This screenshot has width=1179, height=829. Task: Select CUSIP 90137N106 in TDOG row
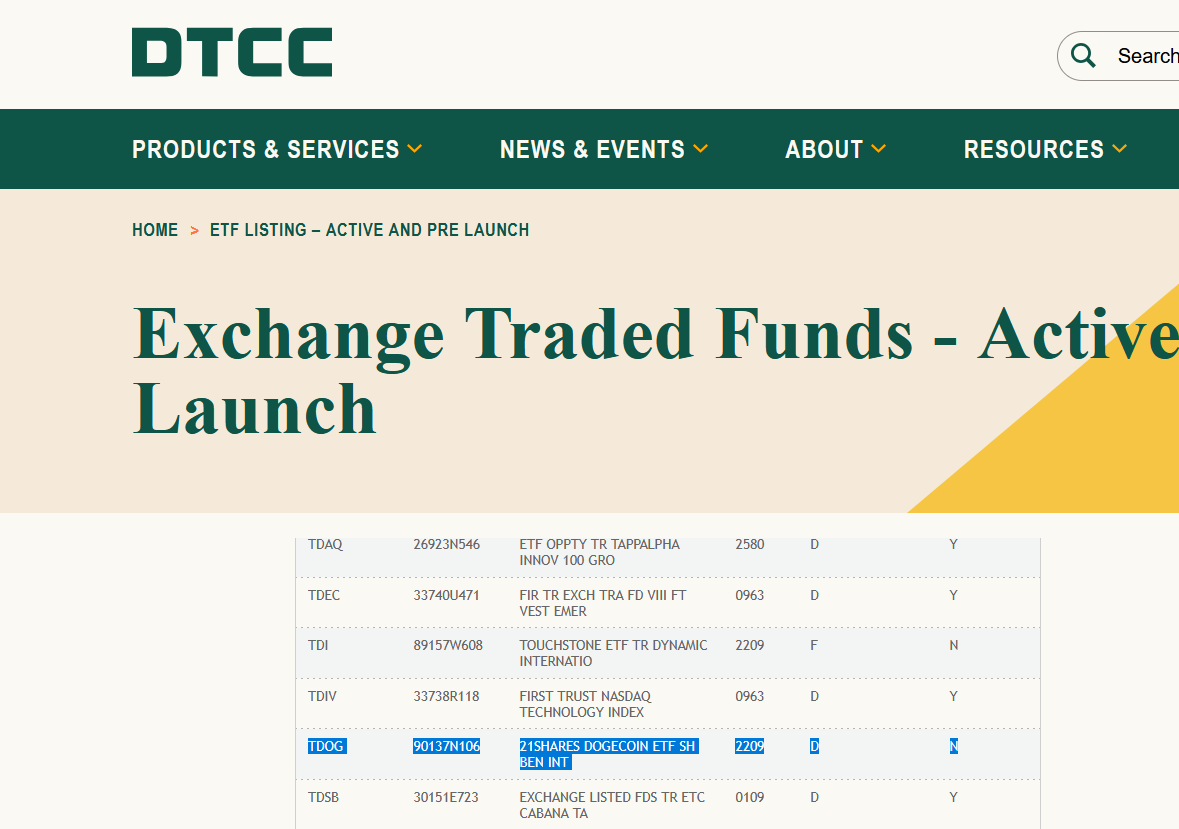pos(447,746)
